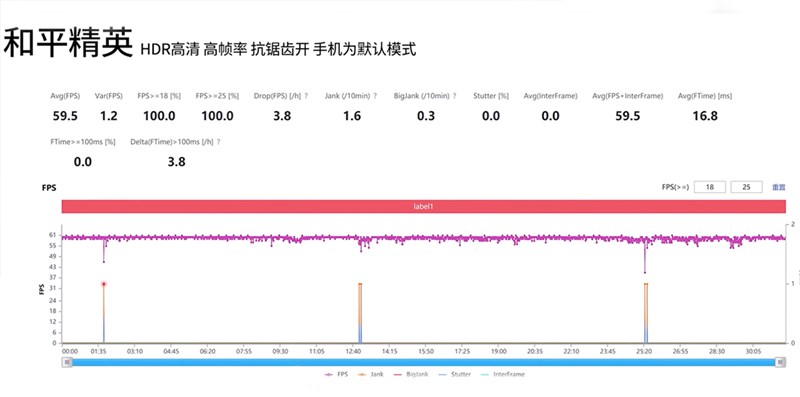Screen dimensions: 800x397
Task: Toggle the Jank series in chart legend
Action: point(371,375)
